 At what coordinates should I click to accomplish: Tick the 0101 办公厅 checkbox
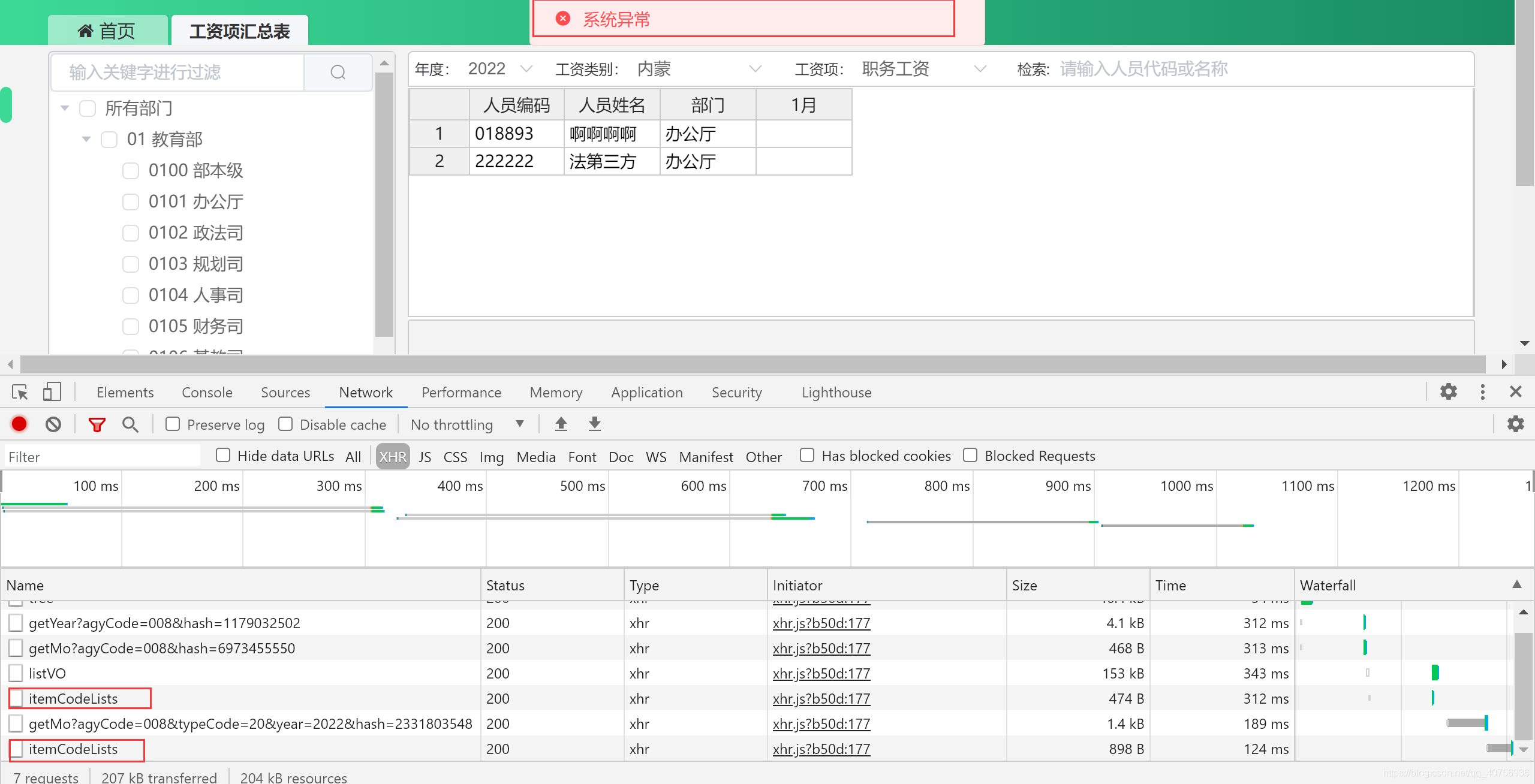[x=131, y=202]
